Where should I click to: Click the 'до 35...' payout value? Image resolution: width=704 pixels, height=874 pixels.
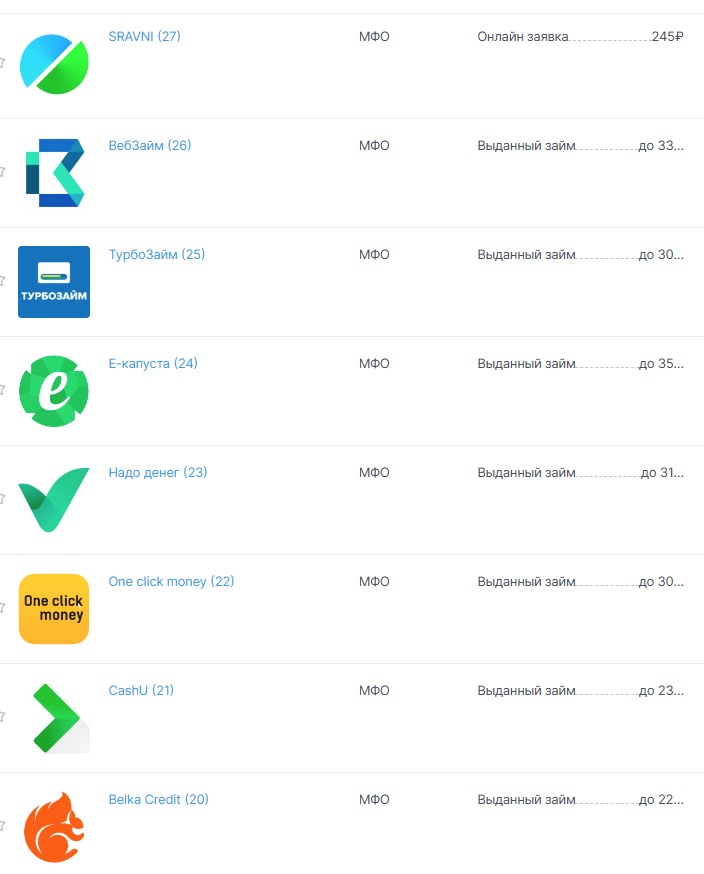[x=661, y=363]
